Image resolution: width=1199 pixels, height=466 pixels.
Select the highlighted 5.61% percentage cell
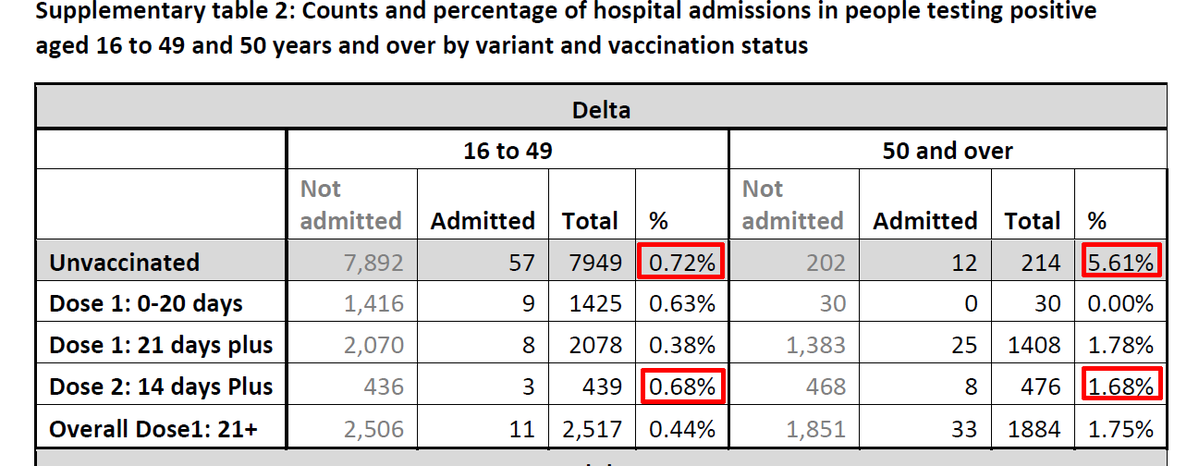click(x=1120, y=263)
